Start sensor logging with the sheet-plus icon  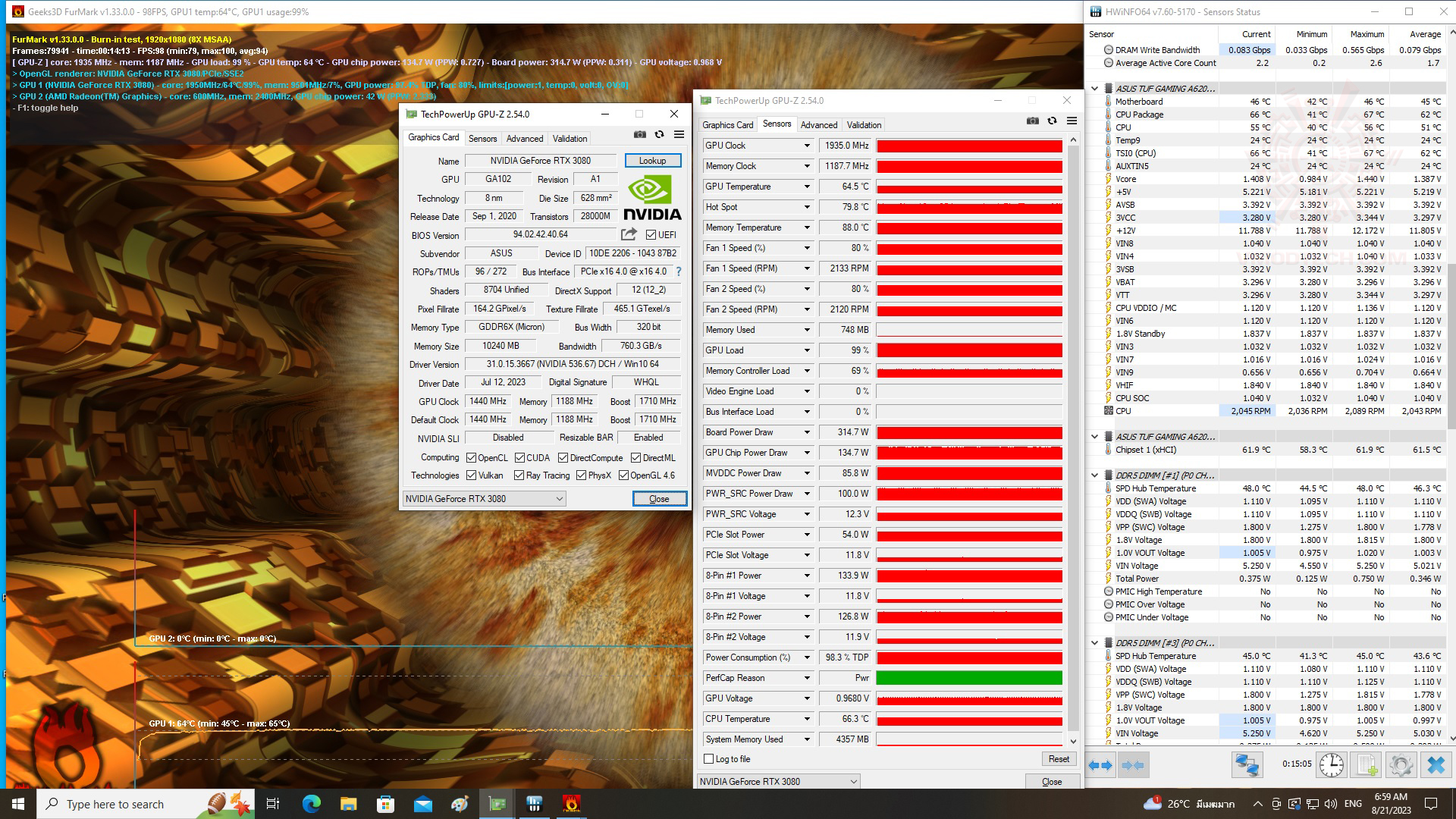click(x=1367, y=765)
